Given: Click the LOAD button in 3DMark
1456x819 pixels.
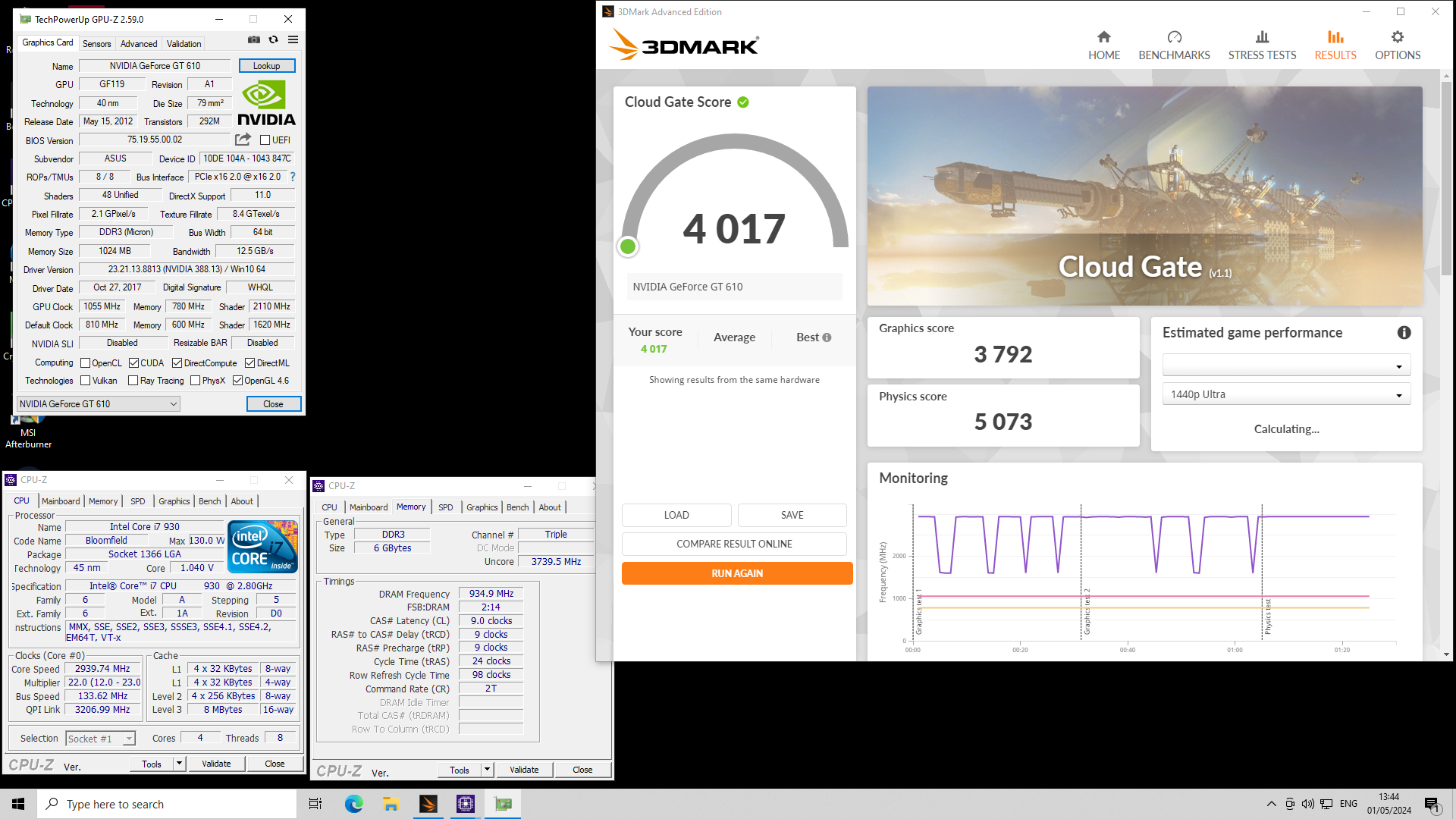Looking at the screenshot, I should click(676, 515).
